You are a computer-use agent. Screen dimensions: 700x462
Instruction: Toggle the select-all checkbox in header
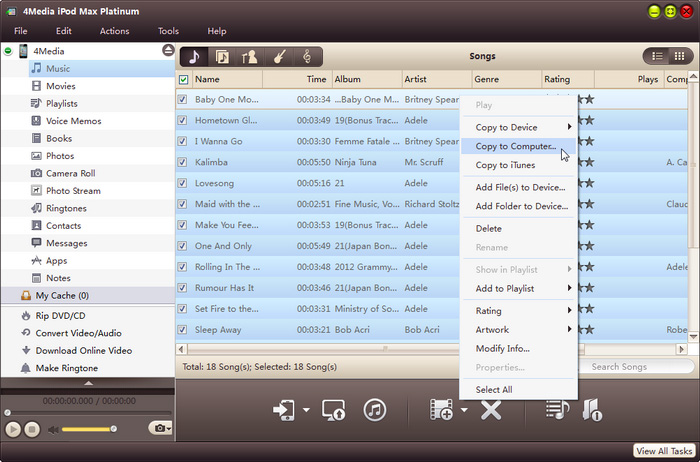183,79
